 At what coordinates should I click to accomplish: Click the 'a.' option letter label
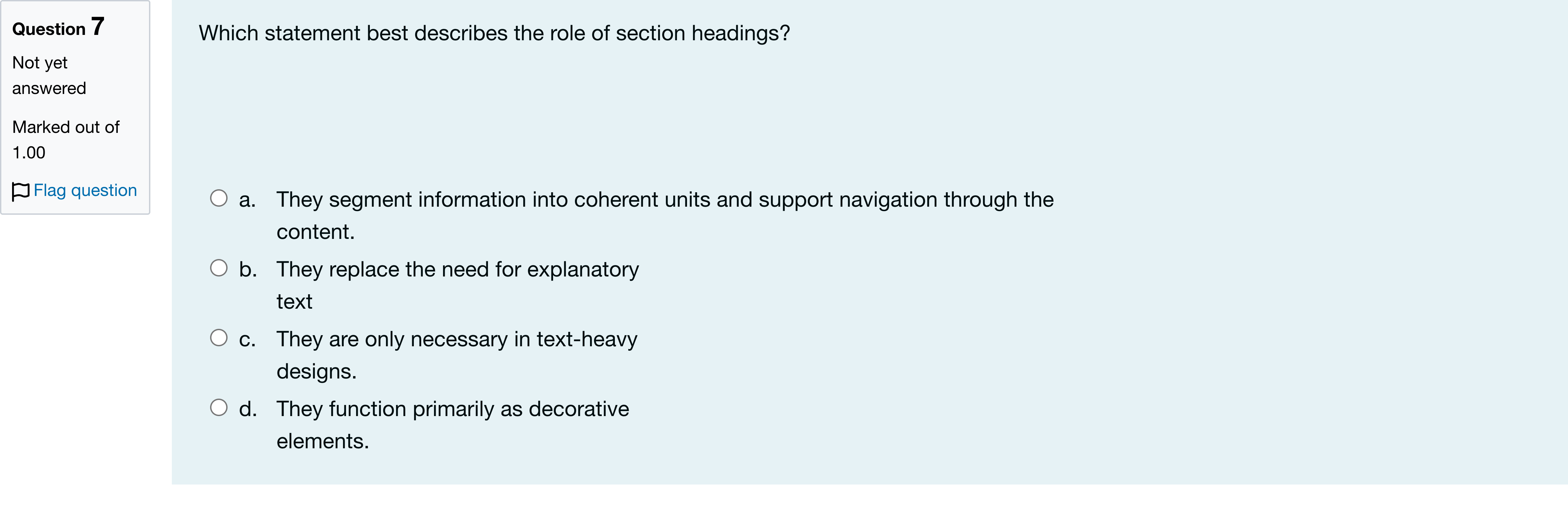247,200
